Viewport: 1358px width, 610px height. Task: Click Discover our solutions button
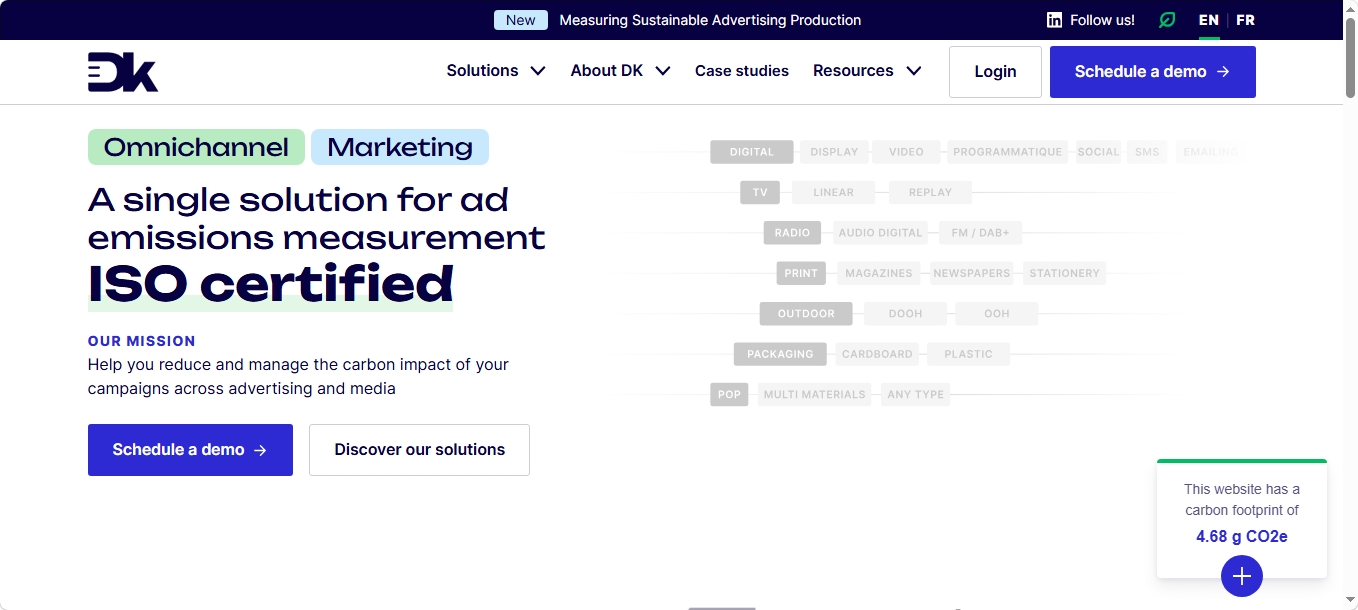419,450
